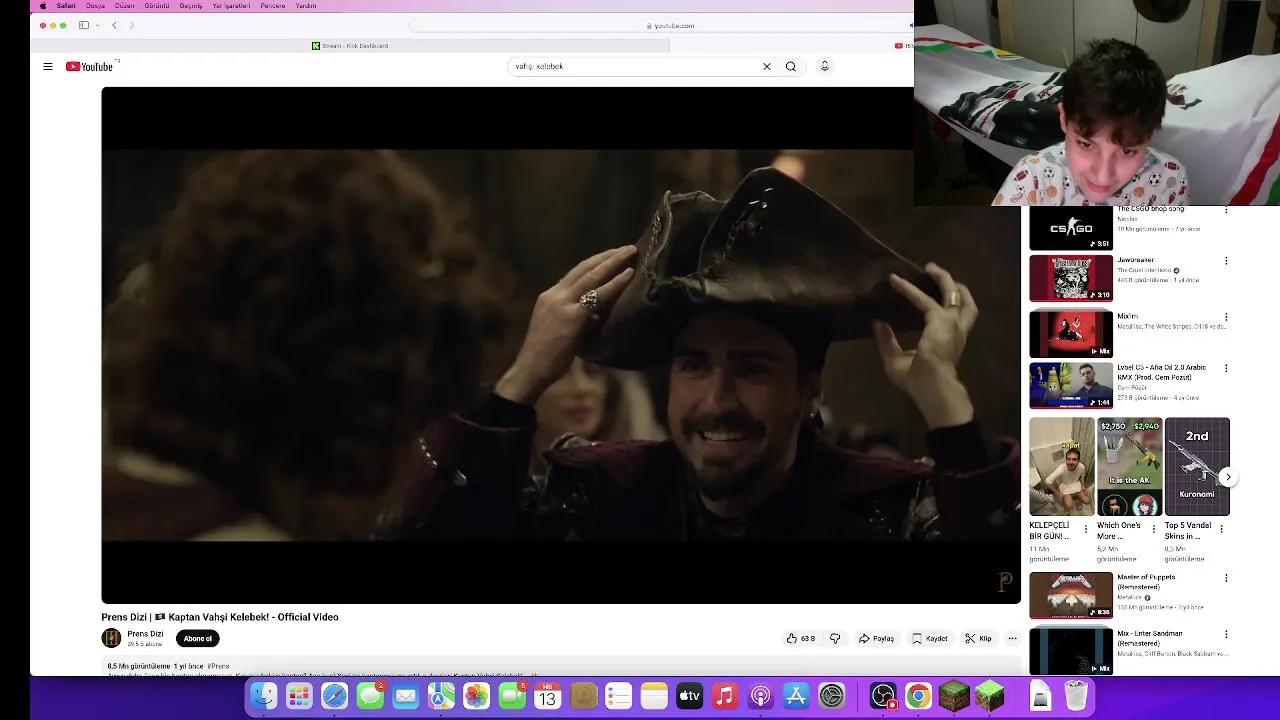1280x720 pixels.
Task: Like the video with thumbs up
Action: point(801,638)
